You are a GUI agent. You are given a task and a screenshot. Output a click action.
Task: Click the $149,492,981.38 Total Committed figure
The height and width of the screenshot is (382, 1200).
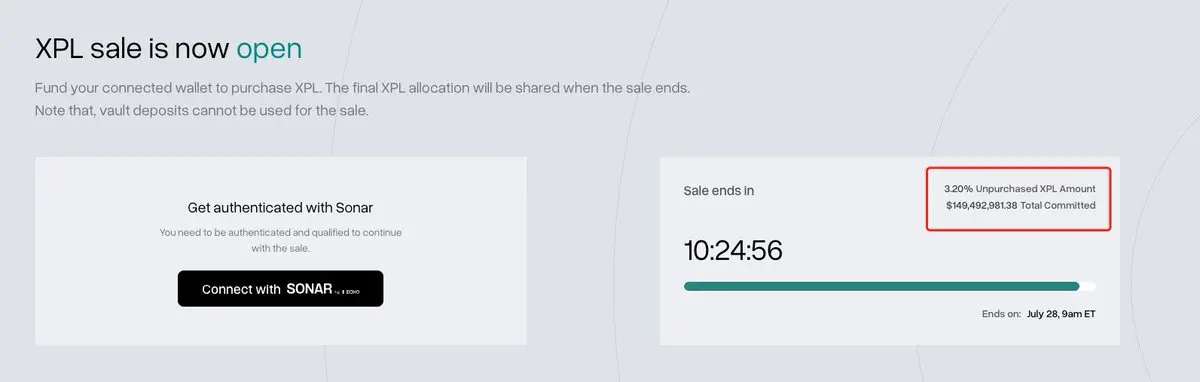pos(1020,205)
